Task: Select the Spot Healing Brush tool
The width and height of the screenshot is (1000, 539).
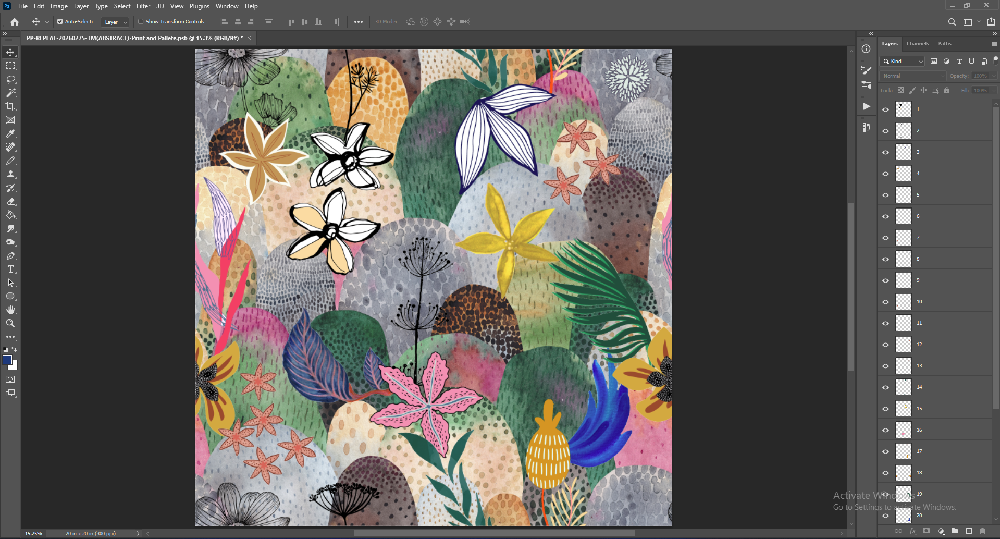Action: tap(11, 147)
